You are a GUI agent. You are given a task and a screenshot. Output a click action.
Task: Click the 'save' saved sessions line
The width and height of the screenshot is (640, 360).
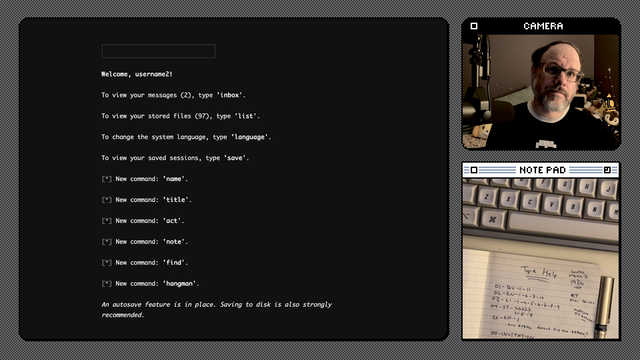175,158
